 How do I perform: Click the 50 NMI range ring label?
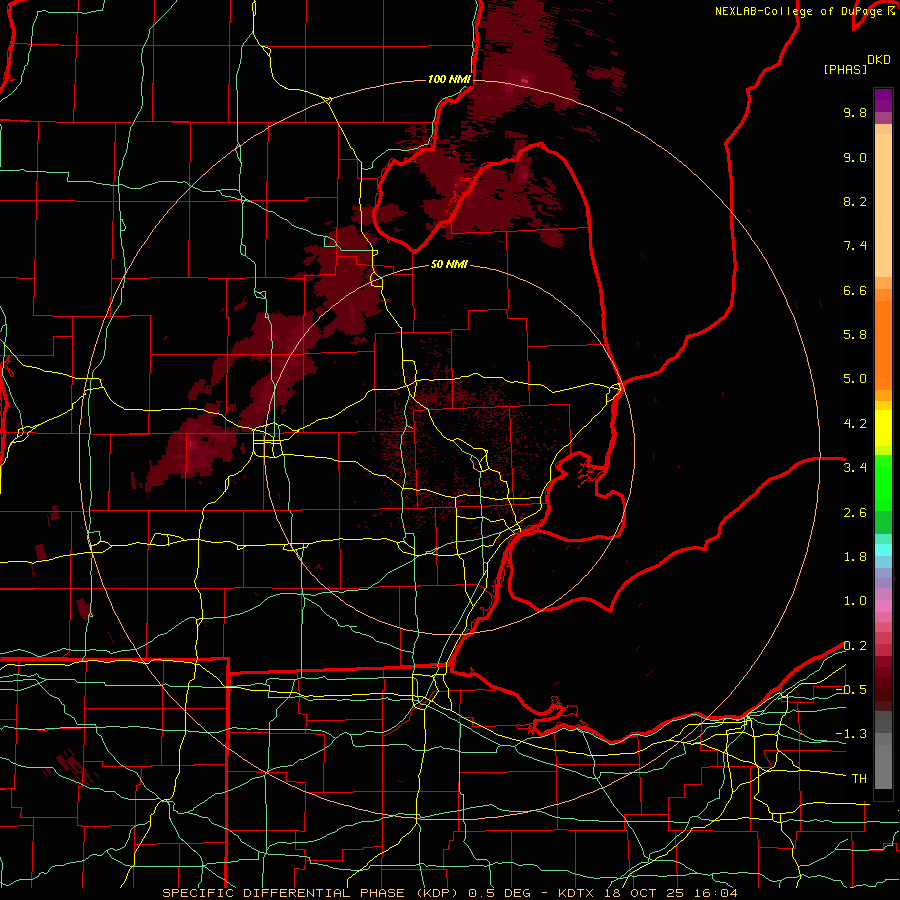pos(449,265)
